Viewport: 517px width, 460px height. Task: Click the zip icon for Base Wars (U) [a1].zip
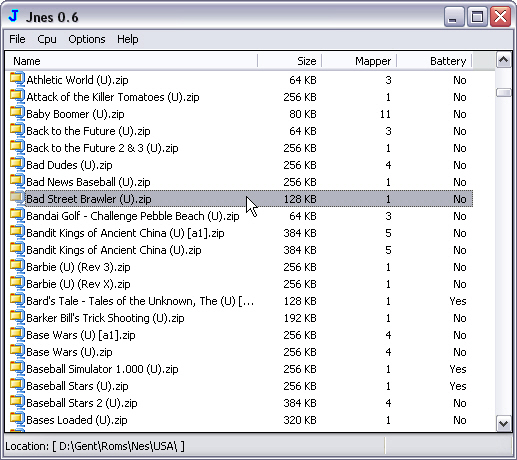[17, 334]
